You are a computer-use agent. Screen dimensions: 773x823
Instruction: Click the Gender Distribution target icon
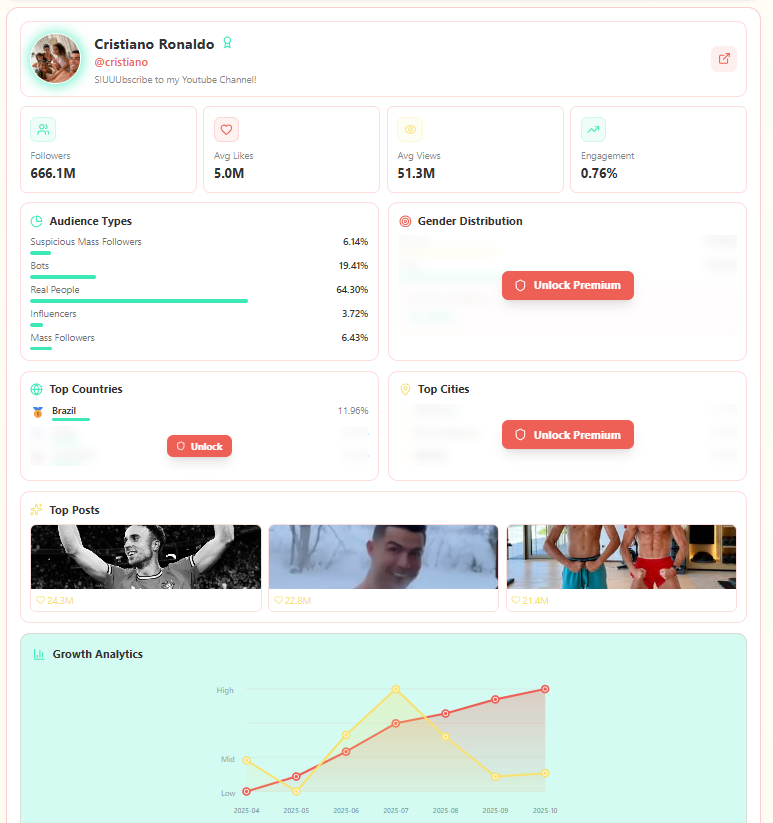pyautogui.click(x=405, y=221)
